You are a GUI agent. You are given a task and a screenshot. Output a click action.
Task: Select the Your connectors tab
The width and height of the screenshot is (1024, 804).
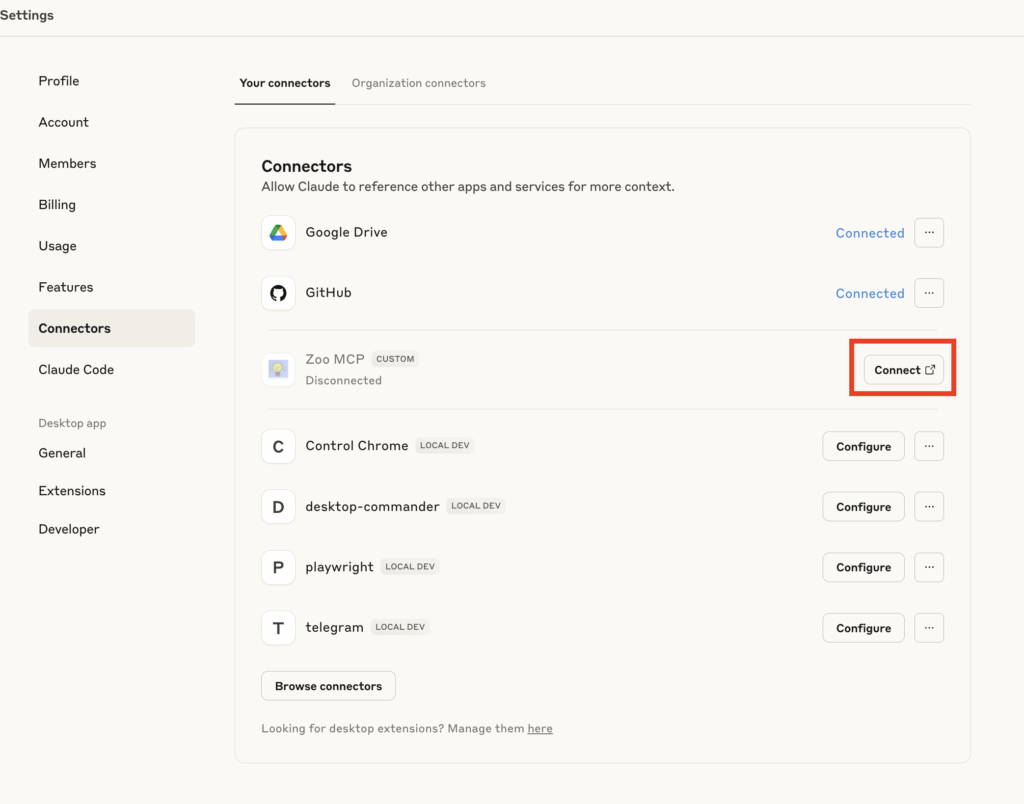click(284, 83)
